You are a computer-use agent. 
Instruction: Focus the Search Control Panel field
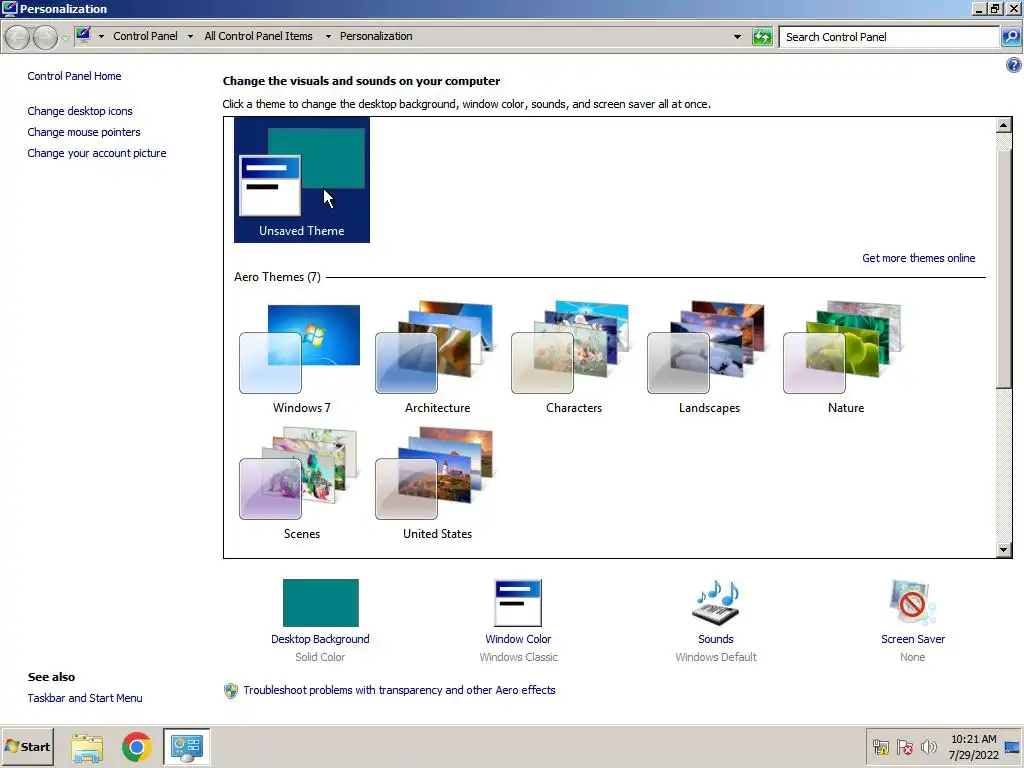pyautogui.click(x=889, y=37)
